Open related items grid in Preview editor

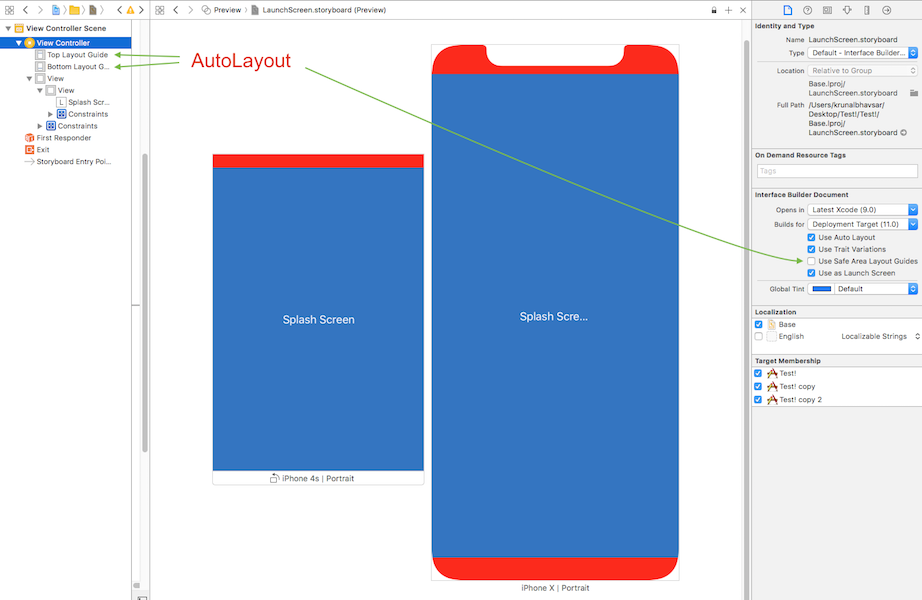click(x=160, y=10)
